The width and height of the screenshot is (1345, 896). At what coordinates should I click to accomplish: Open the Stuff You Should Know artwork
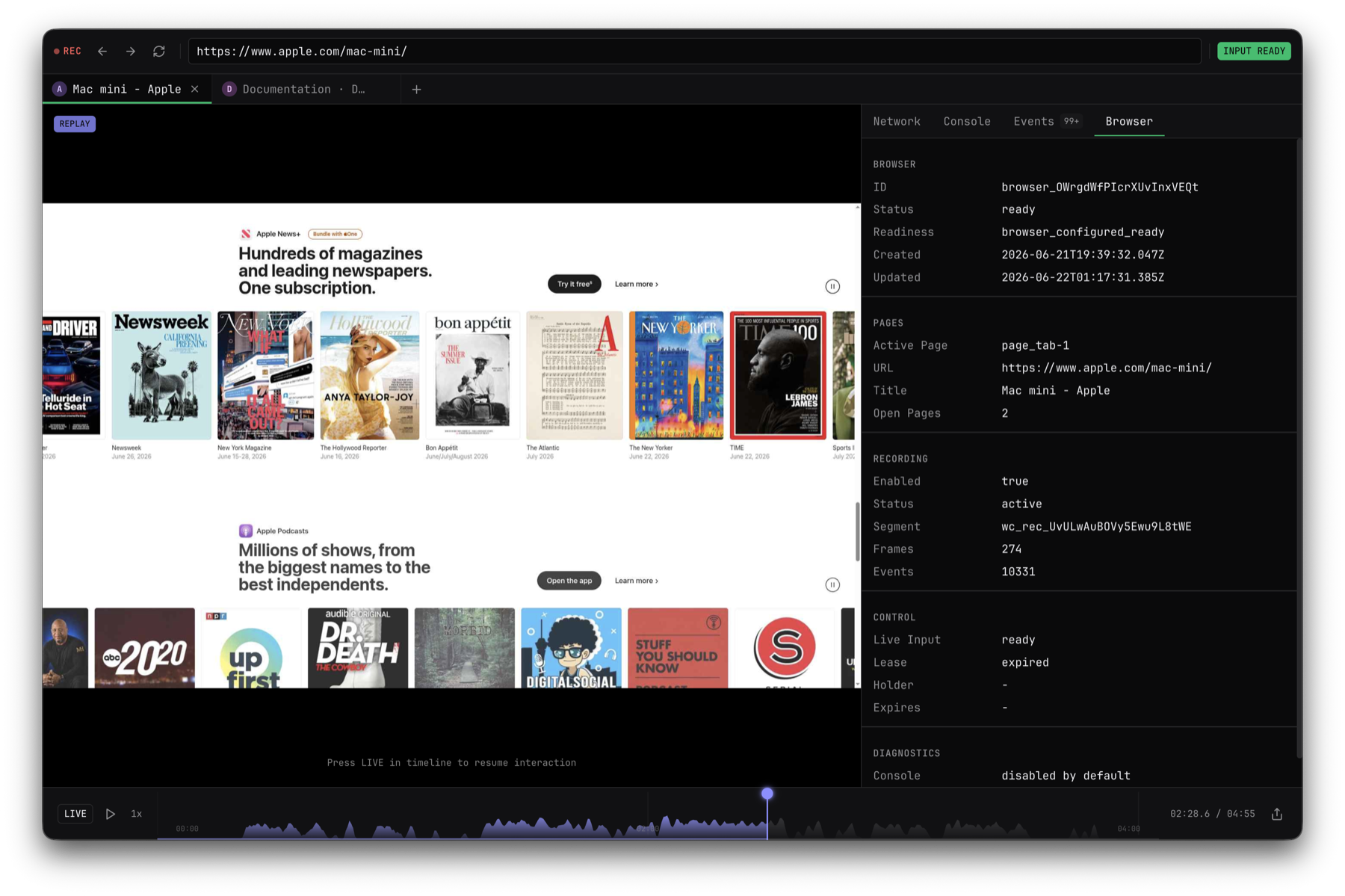(678, 648)
